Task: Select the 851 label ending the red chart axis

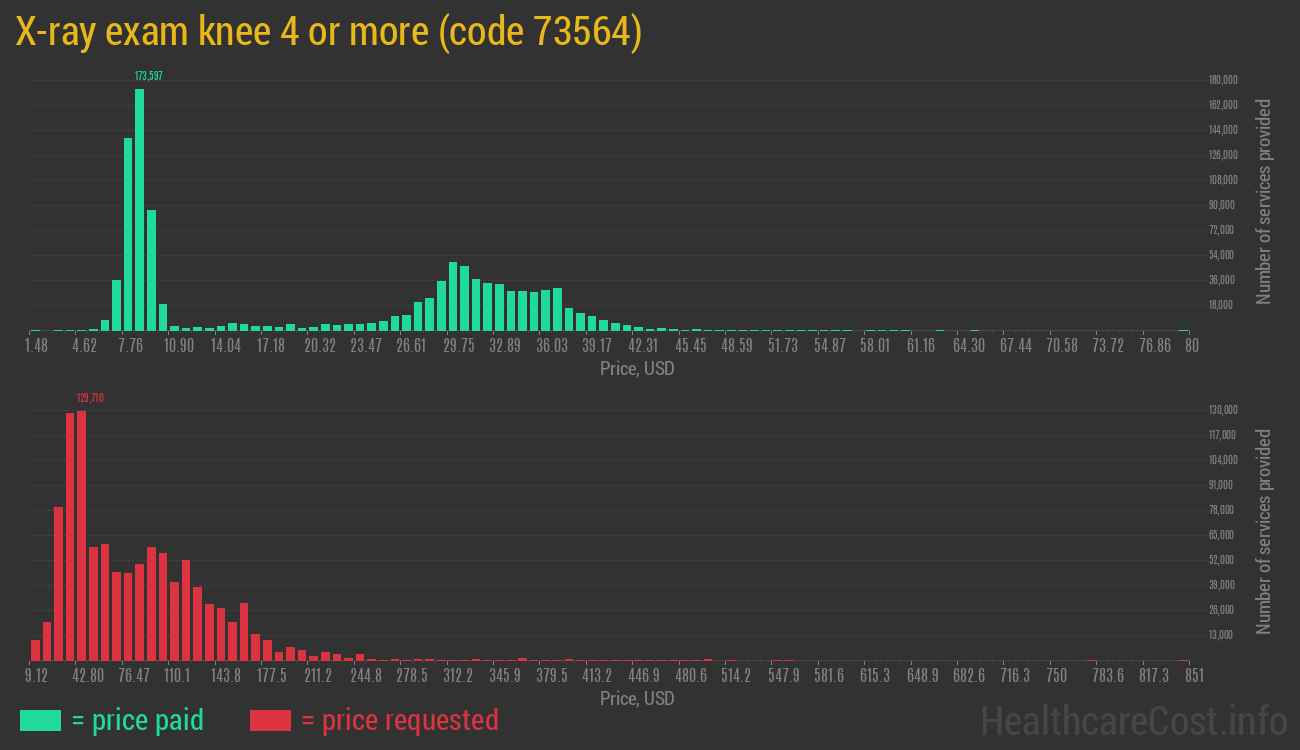Action: point(1193,676)
